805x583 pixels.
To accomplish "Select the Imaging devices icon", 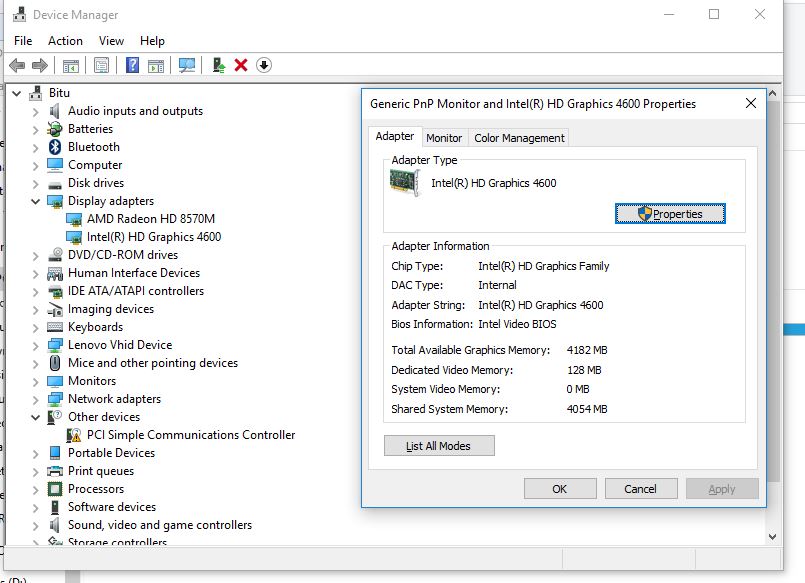I will 55,309.
